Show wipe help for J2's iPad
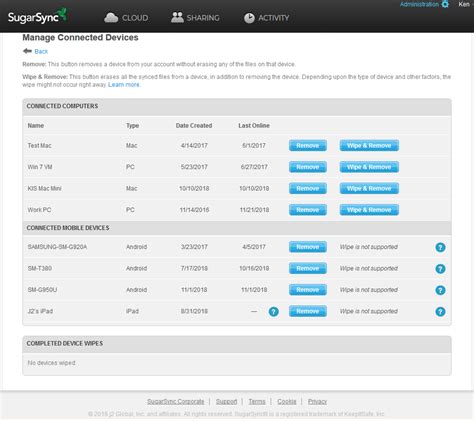Image resolution: width=474 pixels, height=421 pixels. click(x=440, y=312)
